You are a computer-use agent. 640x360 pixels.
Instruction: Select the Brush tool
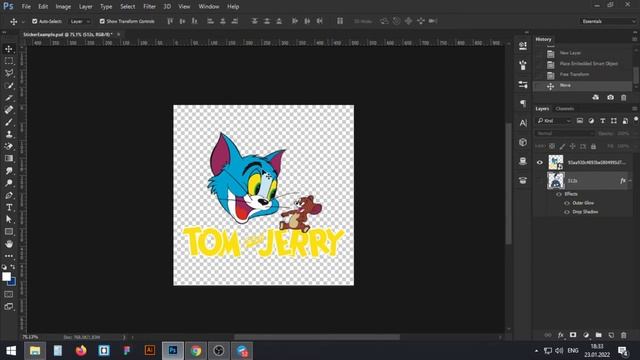(9, 122)
